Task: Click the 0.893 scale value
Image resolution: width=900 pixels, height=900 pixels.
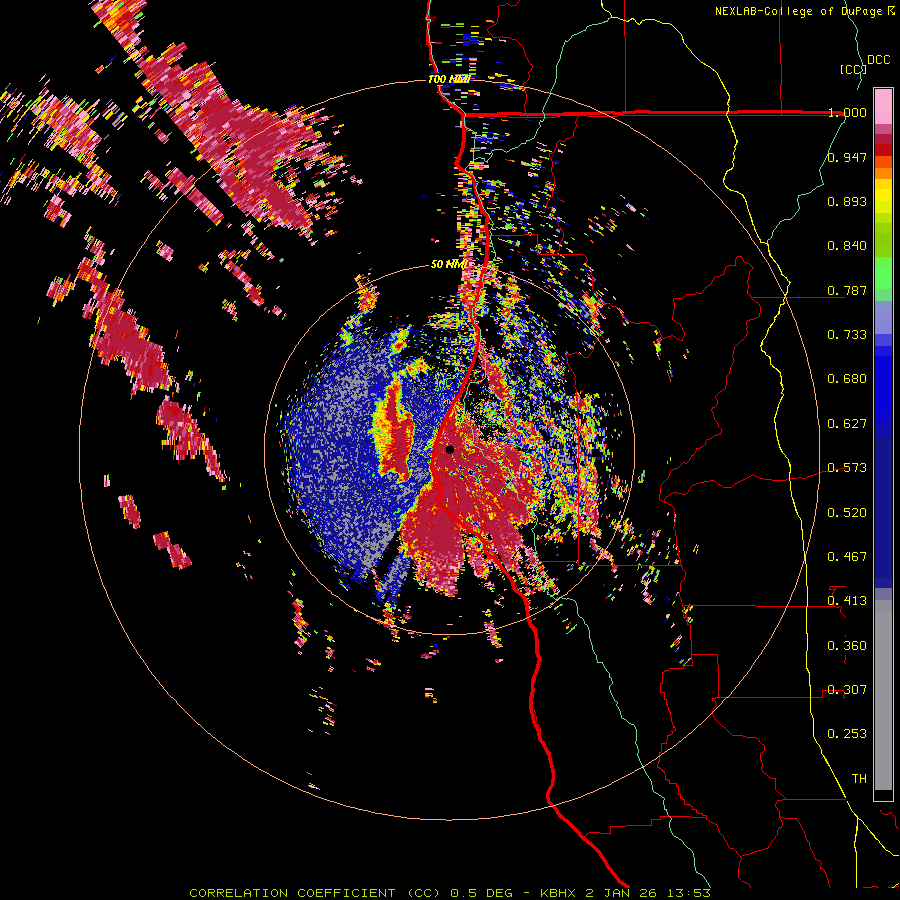Action: [x=847, y=201]
